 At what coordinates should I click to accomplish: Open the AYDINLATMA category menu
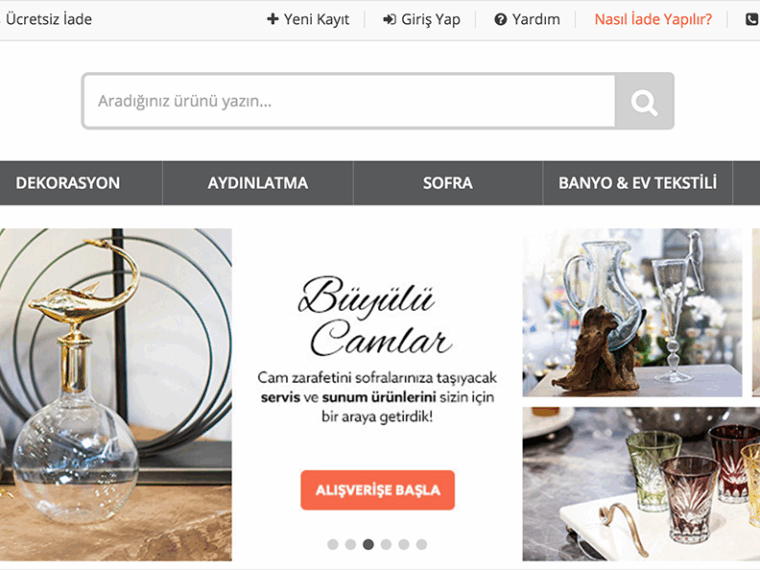[258, 183]
